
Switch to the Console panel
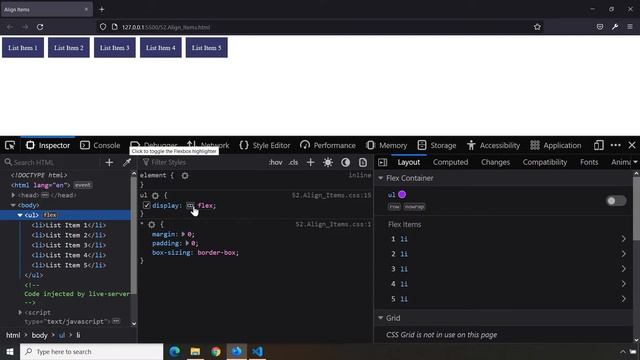coord(100,145)
